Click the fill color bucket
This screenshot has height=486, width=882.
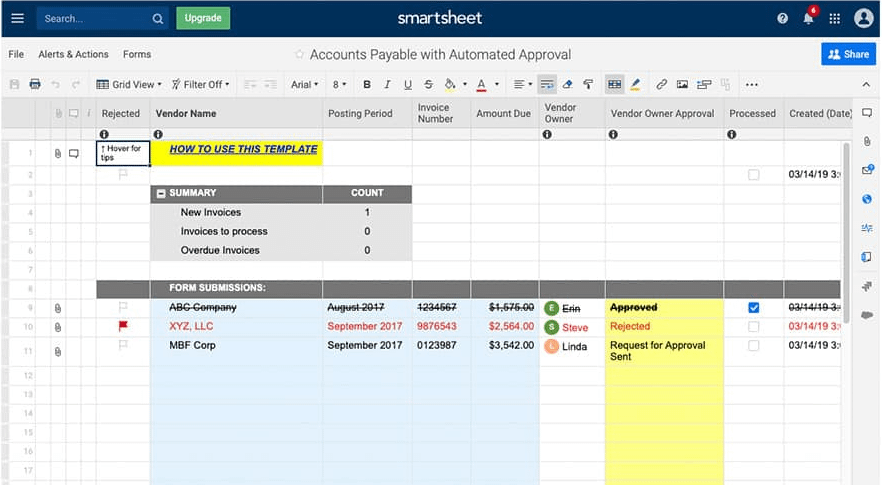coord(450,84)
